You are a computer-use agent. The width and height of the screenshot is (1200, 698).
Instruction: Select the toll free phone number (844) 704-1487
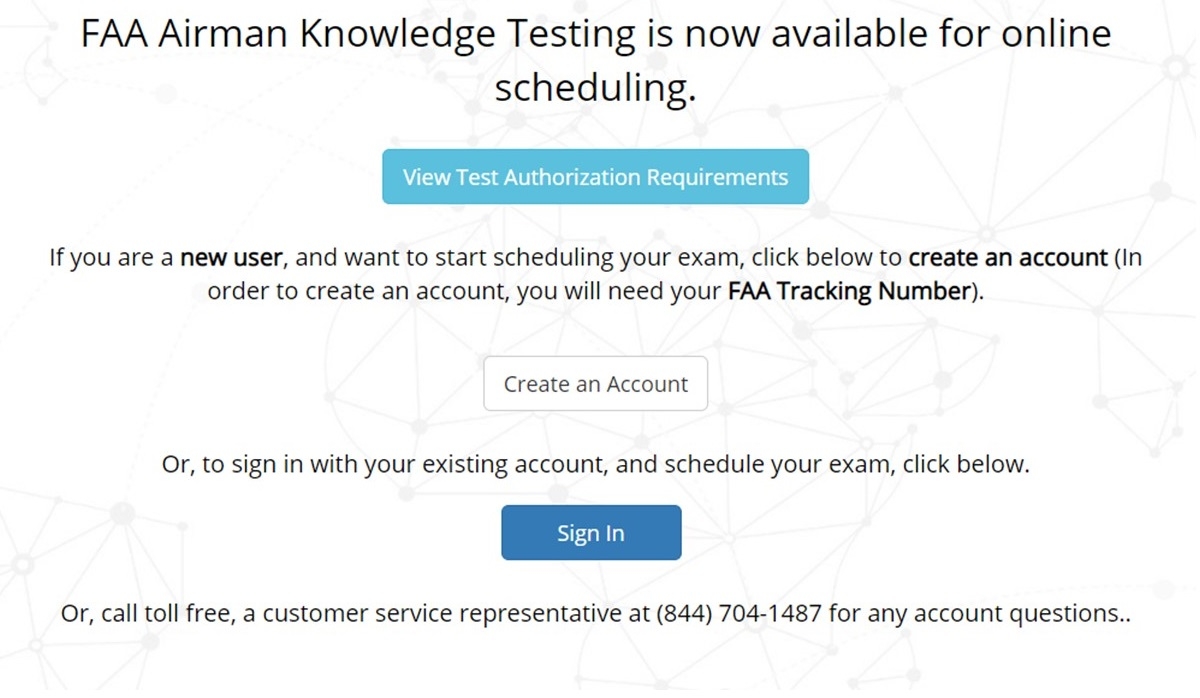click(738, 613)
